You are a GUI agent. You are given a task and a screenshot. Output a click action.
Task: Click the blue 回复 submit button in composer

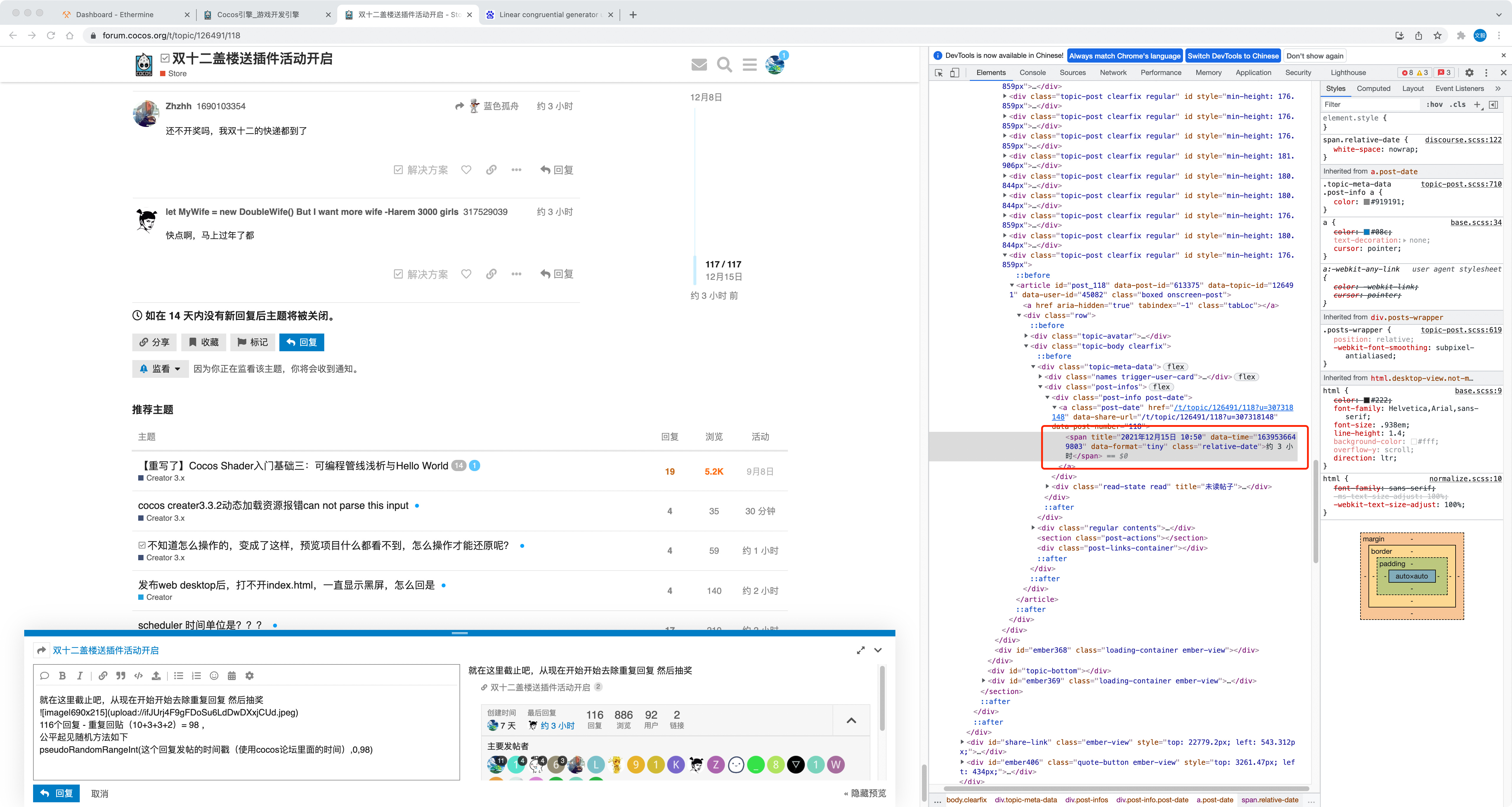click(56, 793)
